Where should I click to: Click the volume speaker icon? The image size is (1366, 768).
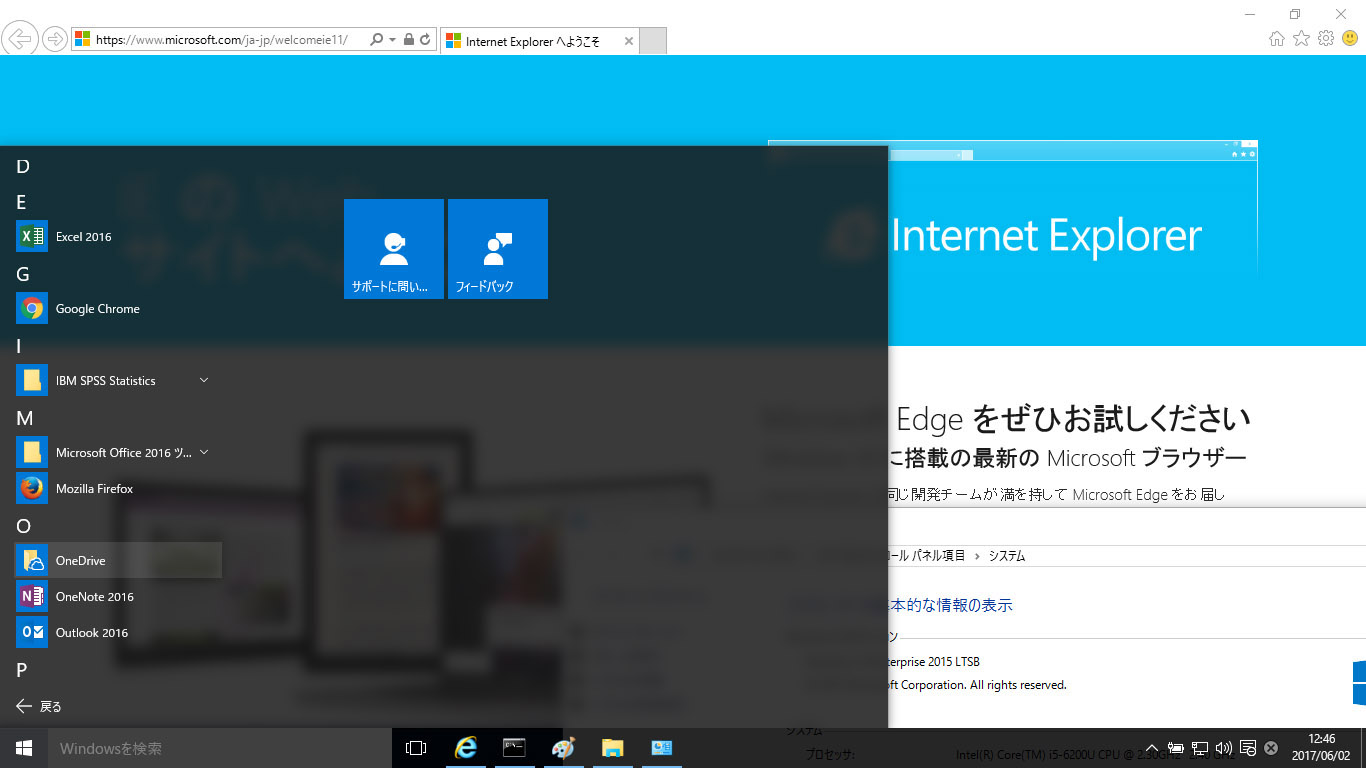pos(1224,748)
